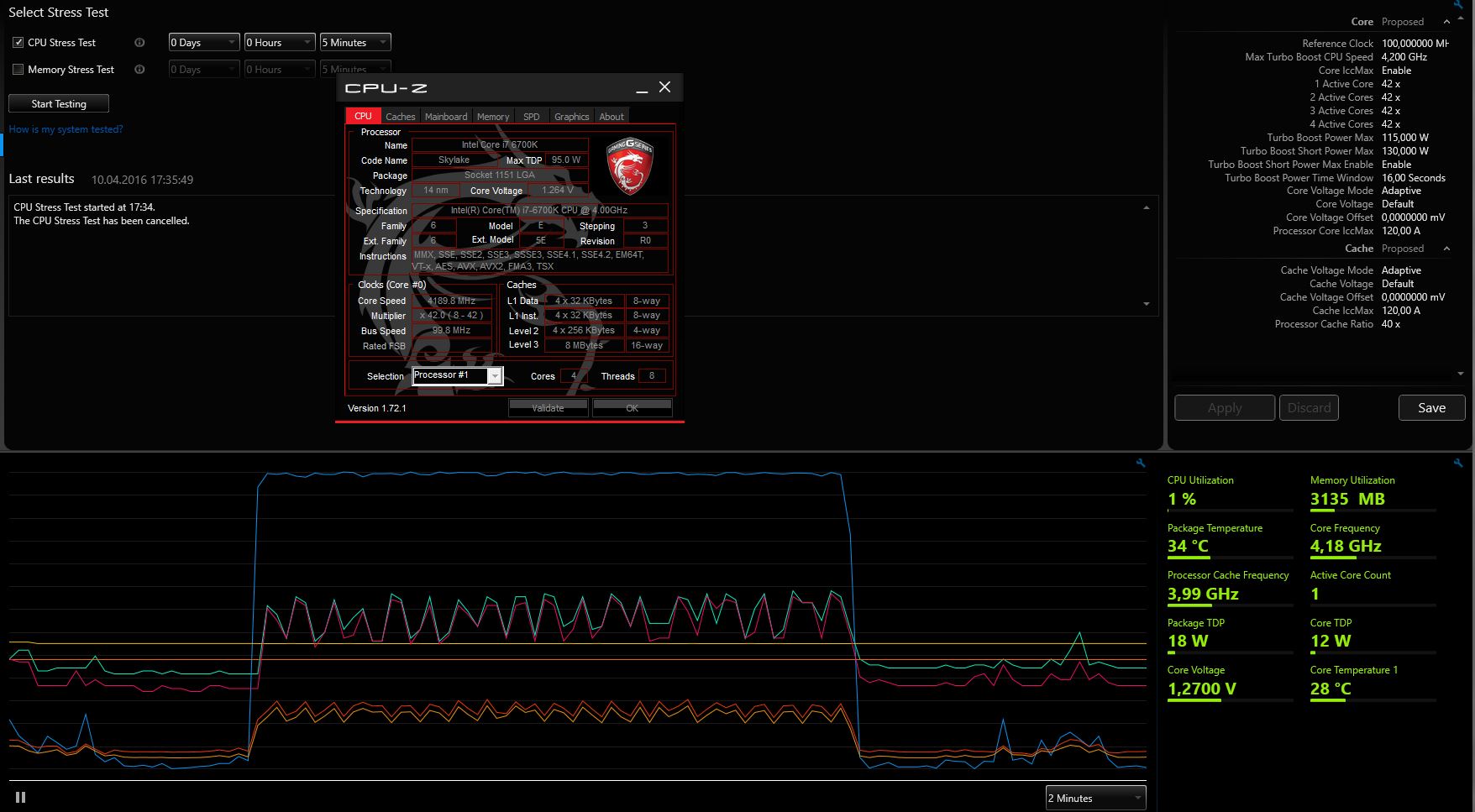Viewport: 1475px width, 812px height.
Task: Click the Processor Core IccMax 120,00 A value
Action: pos(1401,231)
